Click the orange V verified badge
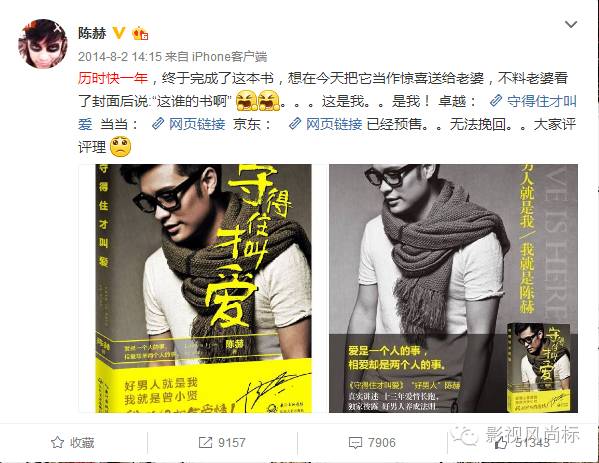The height and width of the screenshot is (463, 599). [x=119, y=33]
